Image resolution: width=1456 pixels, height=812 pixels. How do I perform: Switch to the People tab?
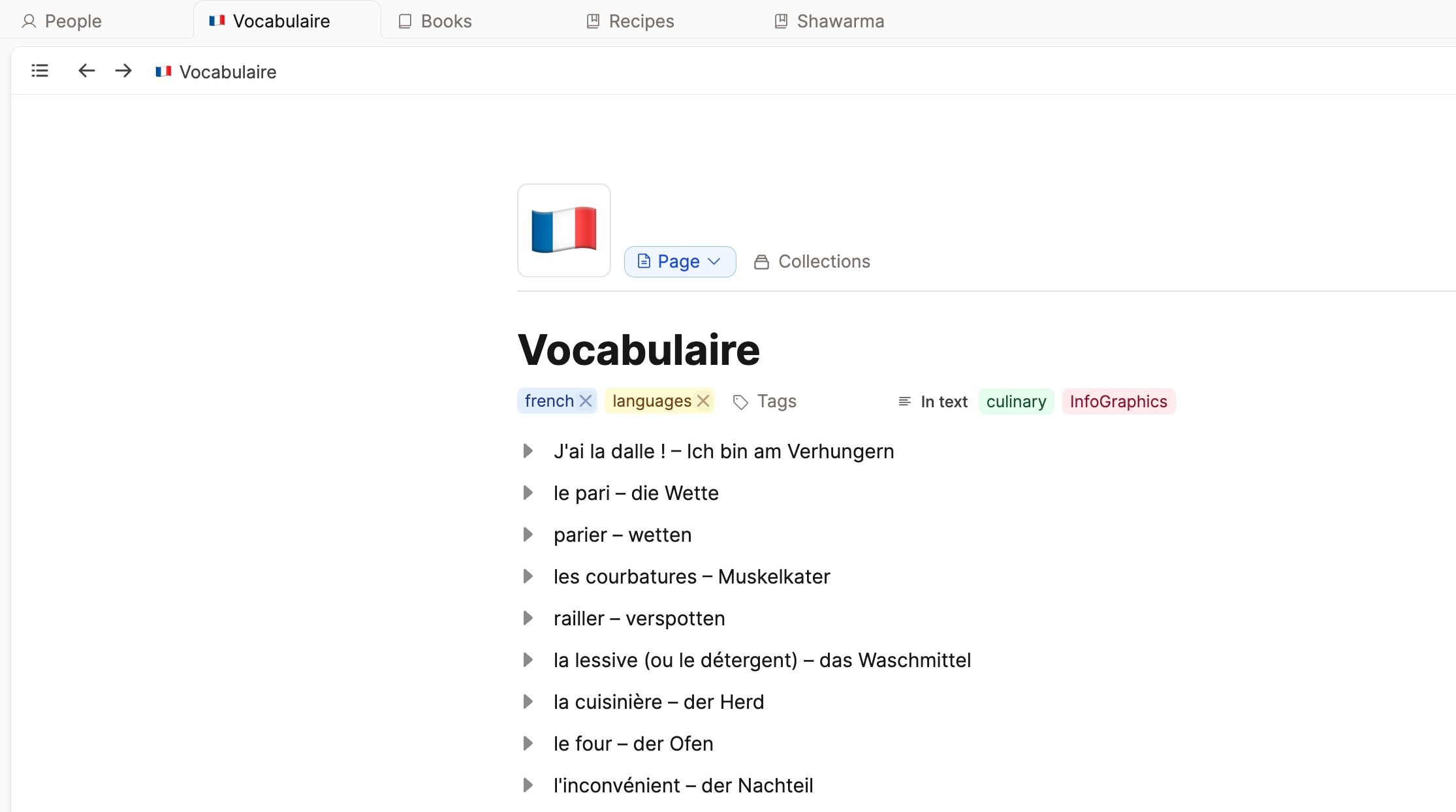click(x=62, y=21)
